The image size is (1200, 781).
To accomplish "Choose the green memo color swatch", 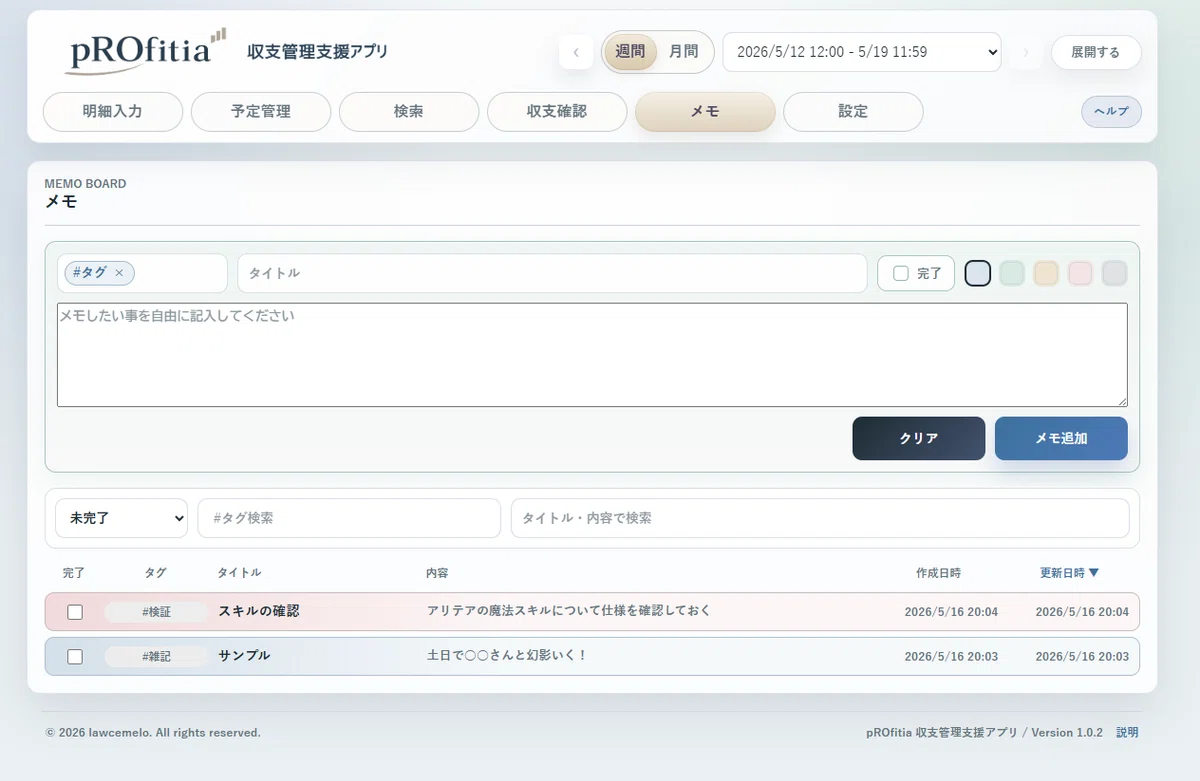I will tap(1012, 273).
